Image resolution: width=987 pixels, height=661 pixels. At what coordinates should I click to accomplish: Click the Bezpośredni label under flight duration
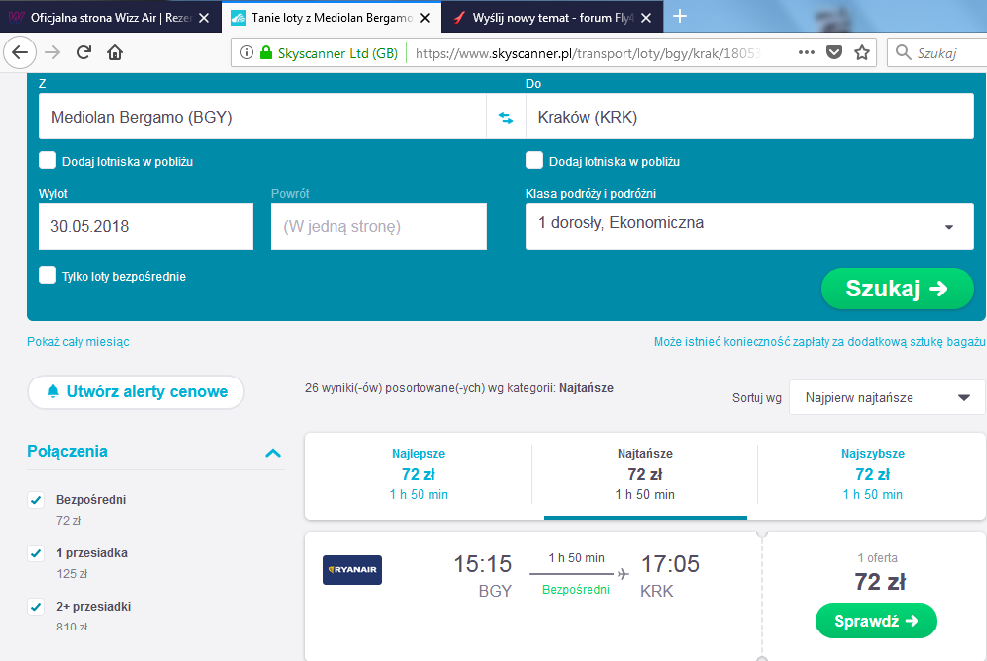pos(576,590)
